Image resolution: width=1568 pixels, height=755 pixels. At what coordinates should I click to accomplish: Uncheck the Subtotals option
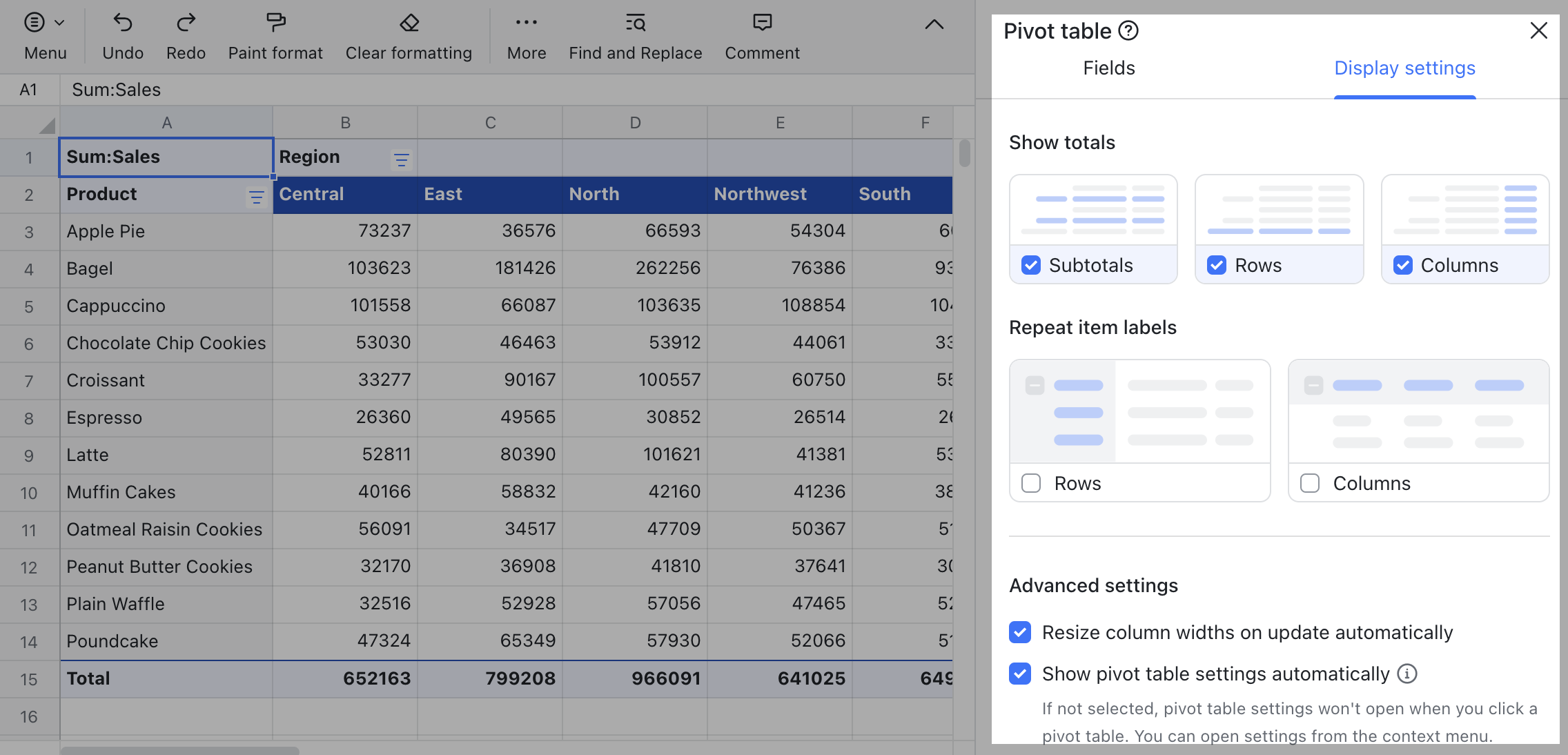[1030, 265]
